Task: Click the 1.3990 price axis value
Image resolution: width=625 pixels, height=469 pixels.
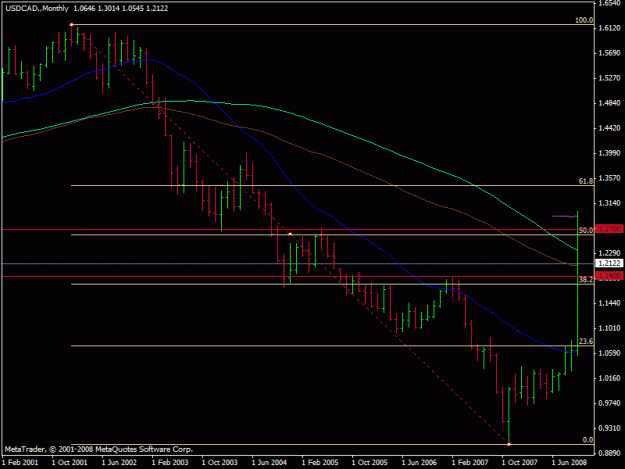Action: (610, 153)
